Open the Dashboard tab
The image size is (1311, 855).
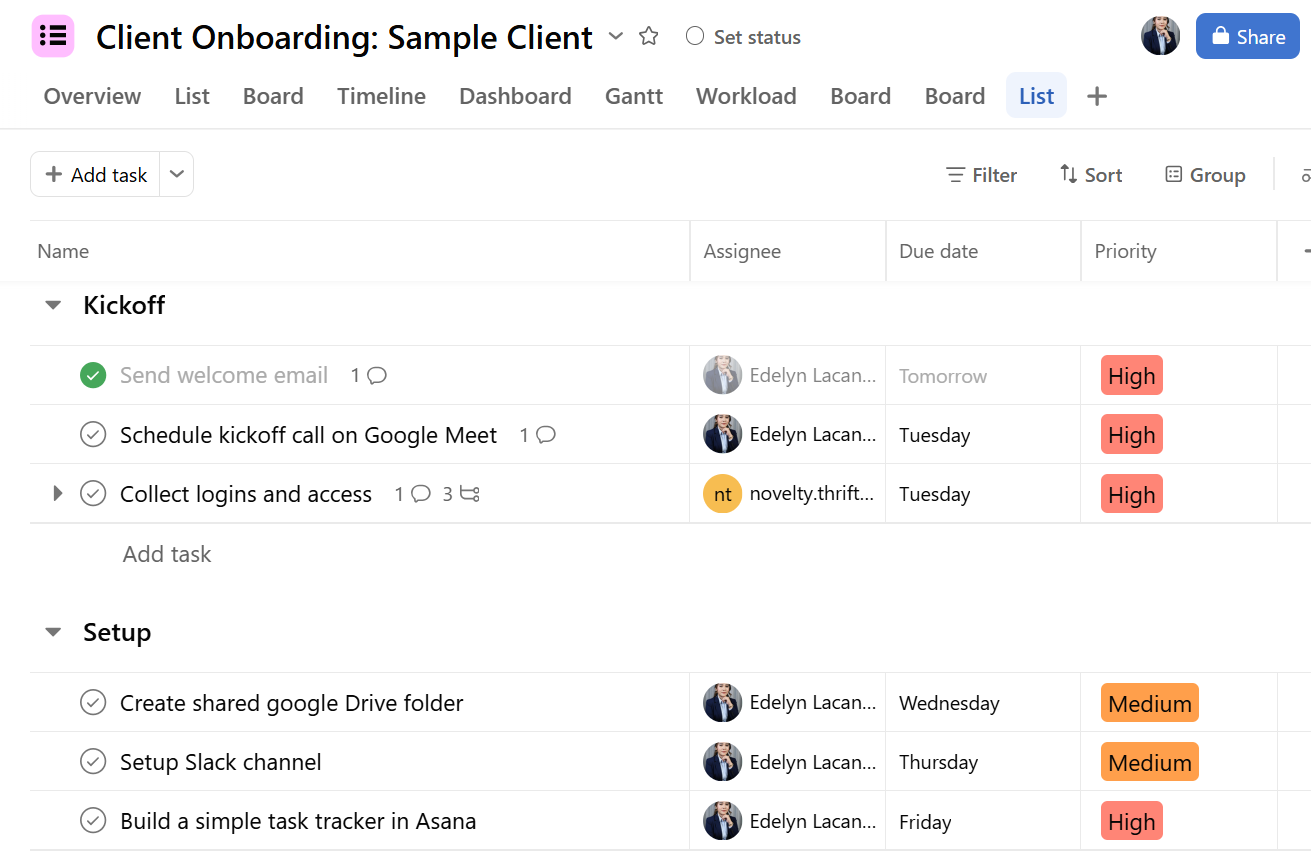tap(515, 96)
